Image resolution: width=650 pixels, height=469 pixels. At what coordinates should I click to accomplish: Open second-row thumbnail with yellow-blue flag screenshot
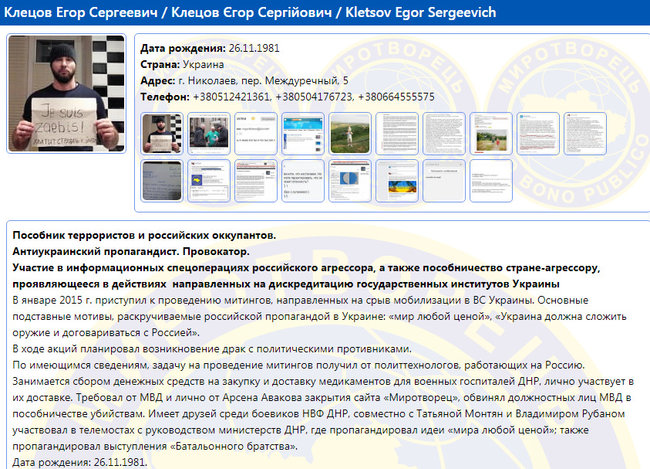[208, 181]
